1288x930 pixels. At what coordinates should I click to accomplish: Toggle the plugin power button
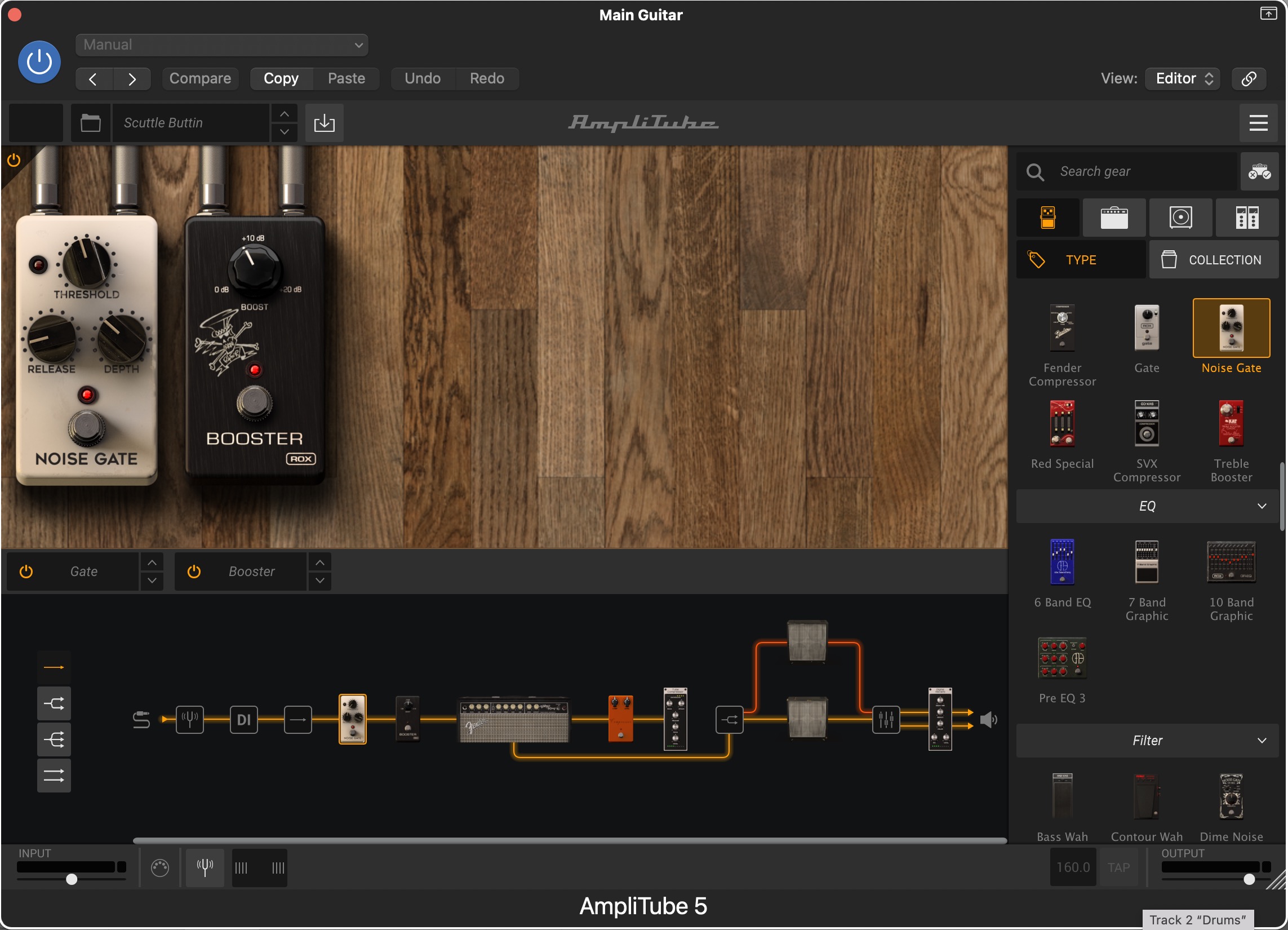pos(39,62)
